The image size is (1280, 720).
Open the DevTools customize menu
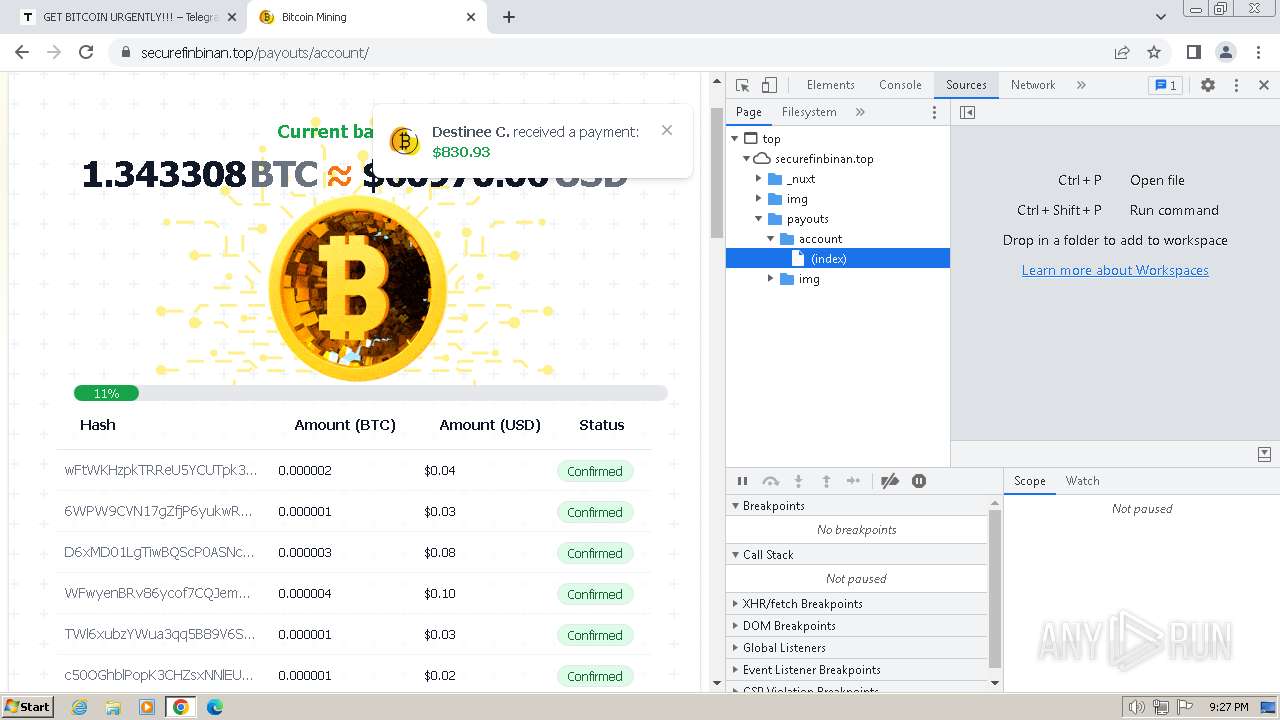tap(1236, 85)
